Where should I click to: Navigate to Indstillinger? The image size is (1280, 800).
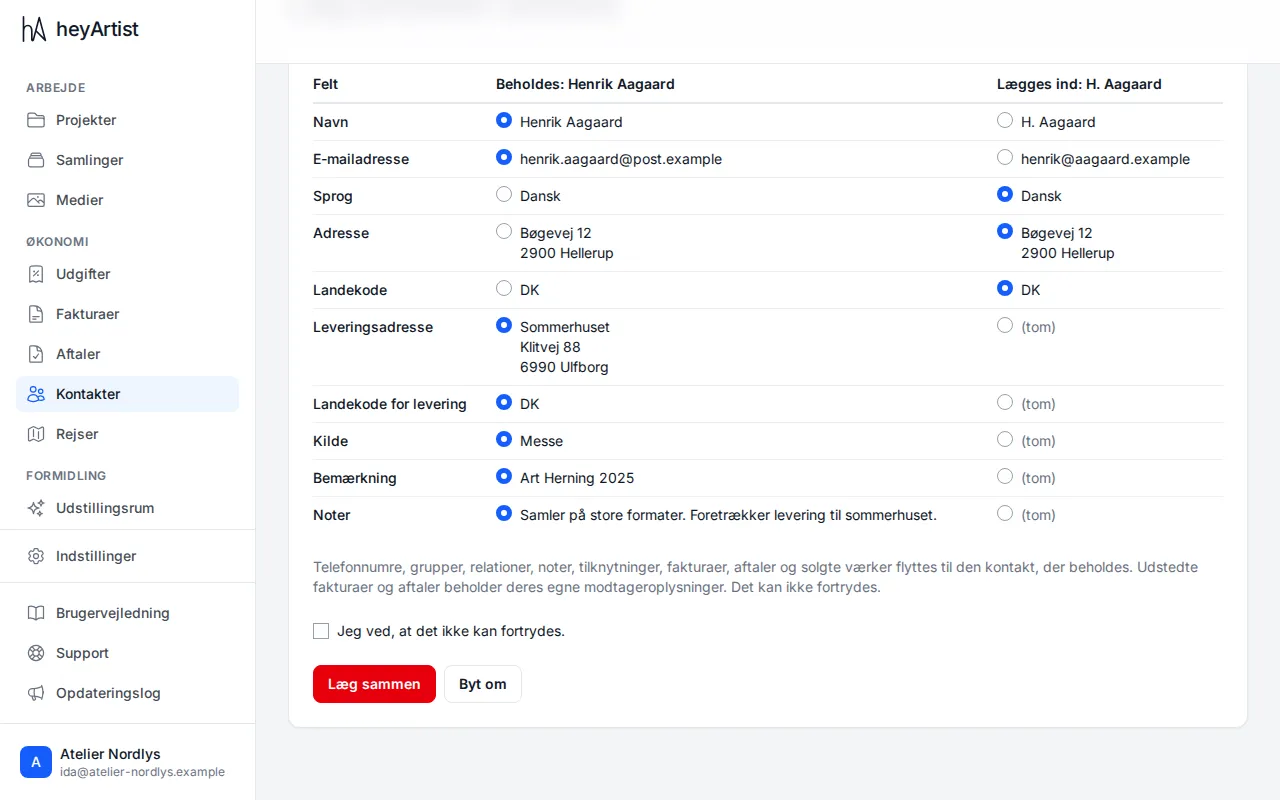click(128, 556)
